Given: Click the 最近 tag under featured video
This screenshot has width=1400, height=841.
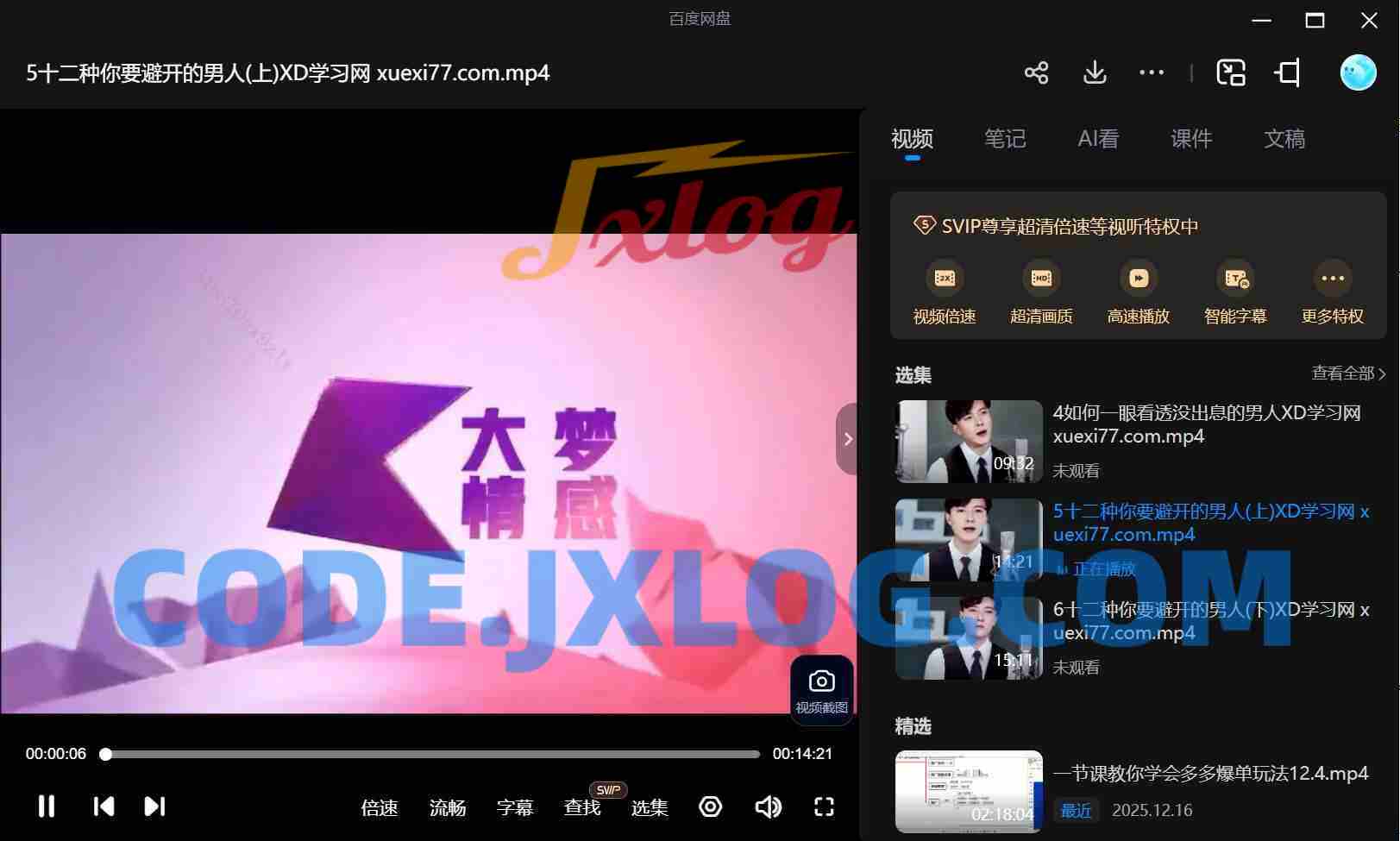Looking at the screenshot, I should (1076, 811).
